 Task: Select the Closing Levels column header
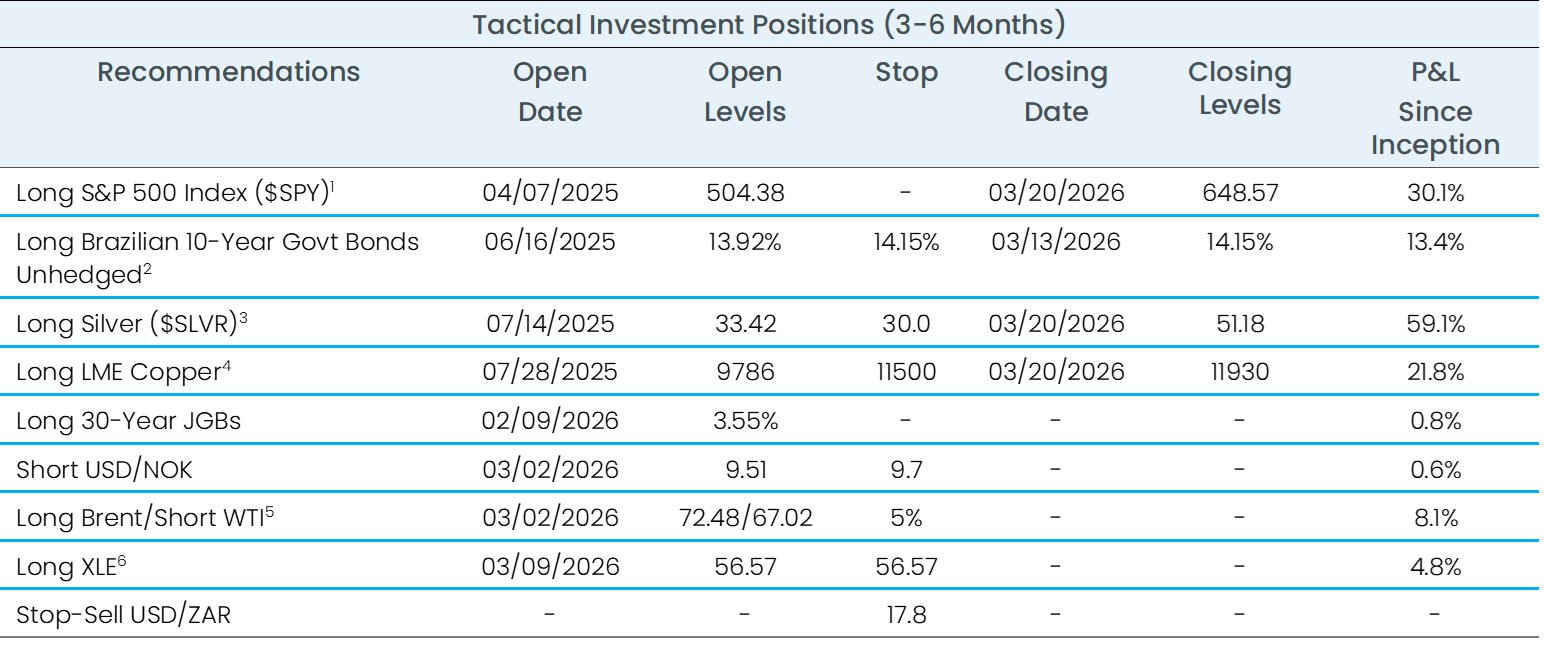point(1239,90)
